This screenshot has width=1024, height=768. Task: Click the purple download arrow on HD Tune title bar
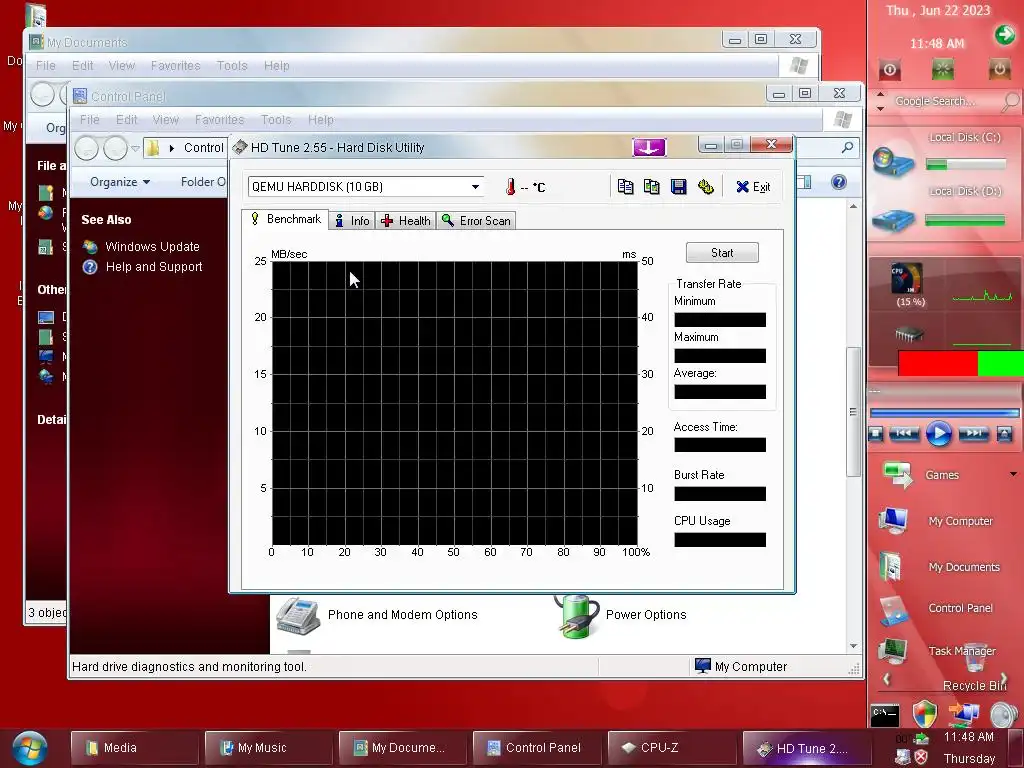(648, 148)
